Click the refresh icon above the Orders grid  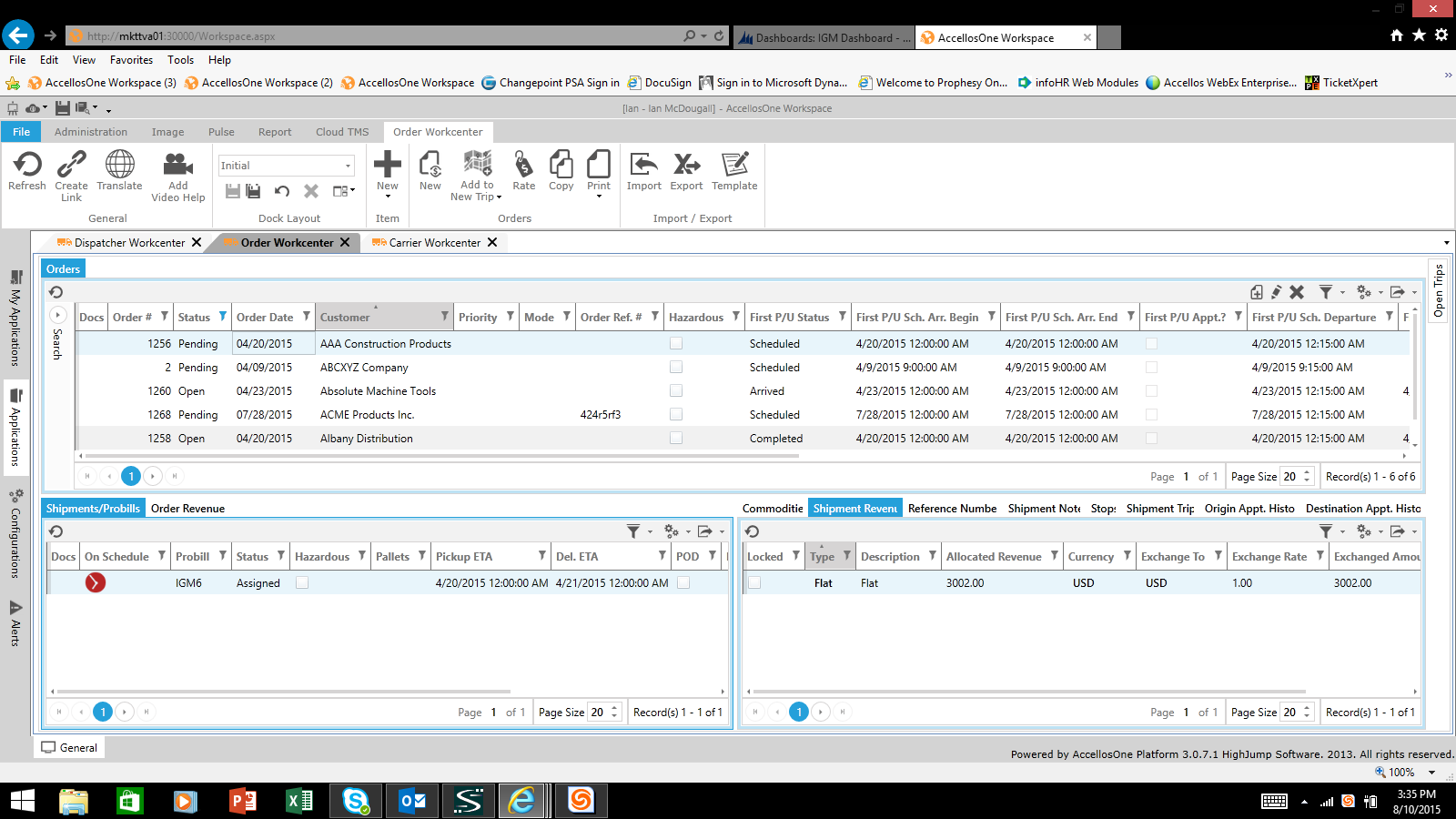coord(56,292)
